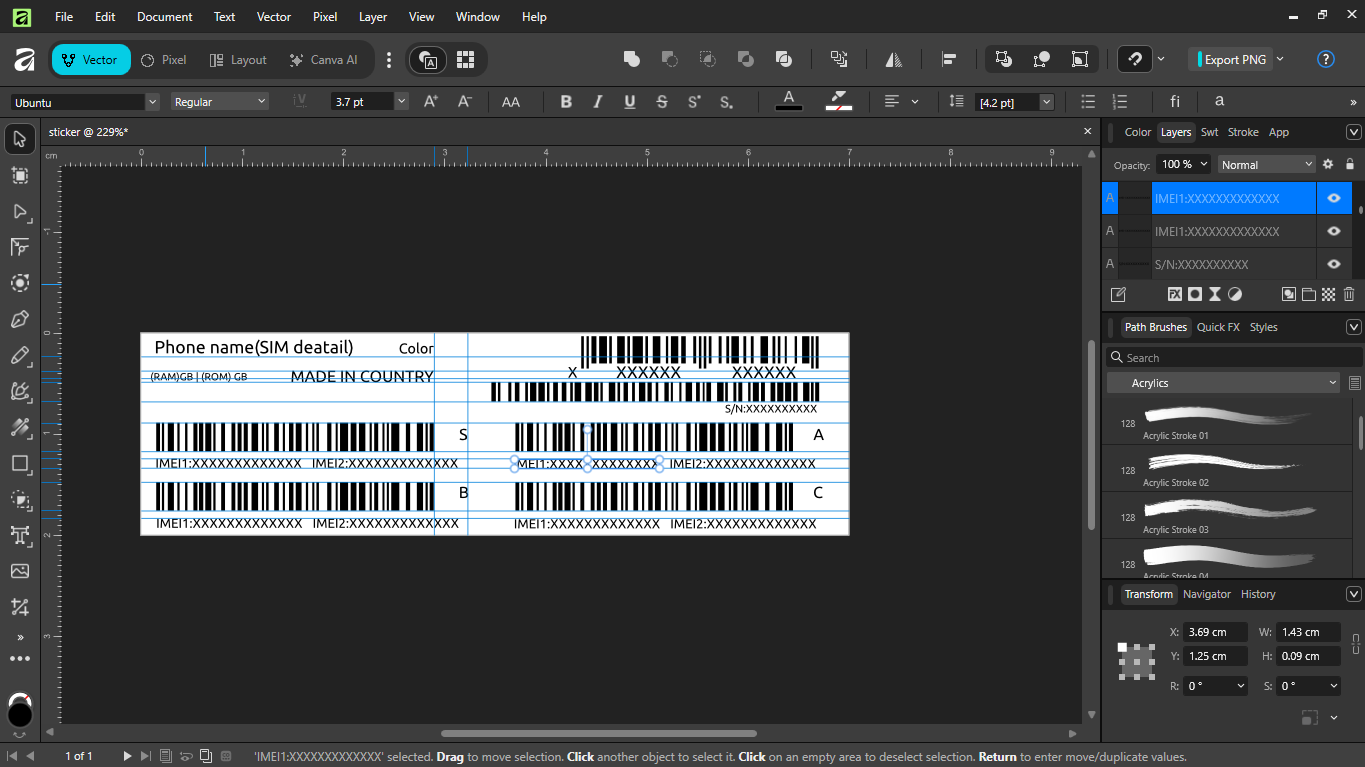
Task: Show more tools via three dots
Action: point(20,659)
